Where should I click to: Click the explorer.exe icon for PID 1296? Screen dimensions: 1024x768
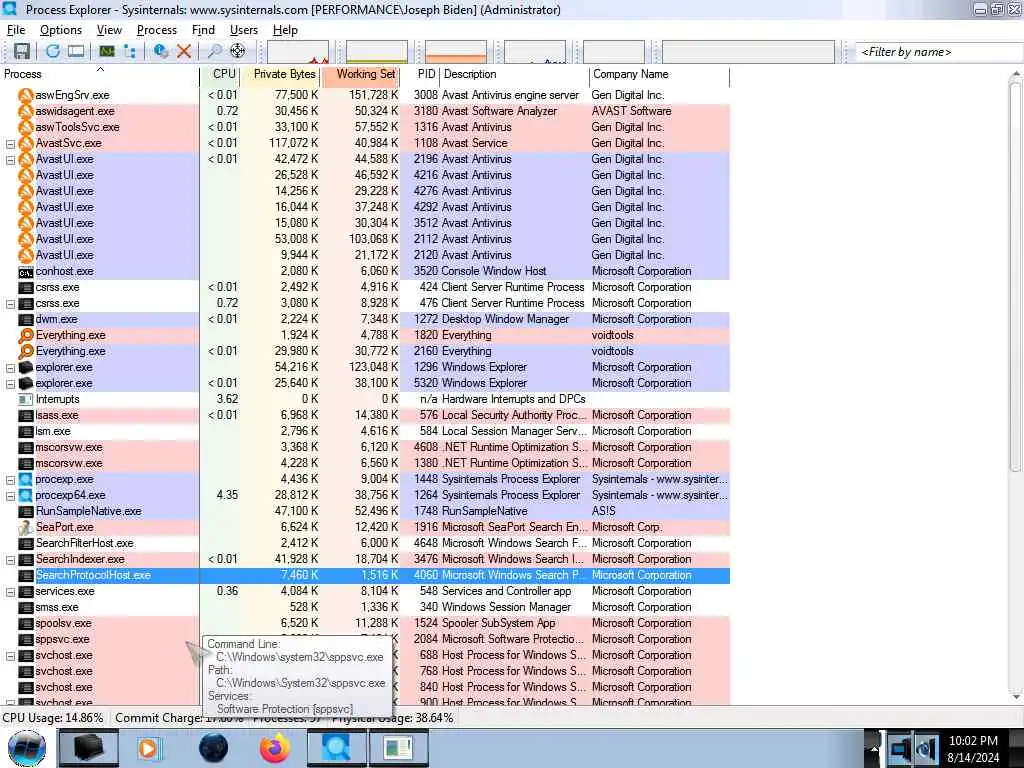(x=25, y=367)
